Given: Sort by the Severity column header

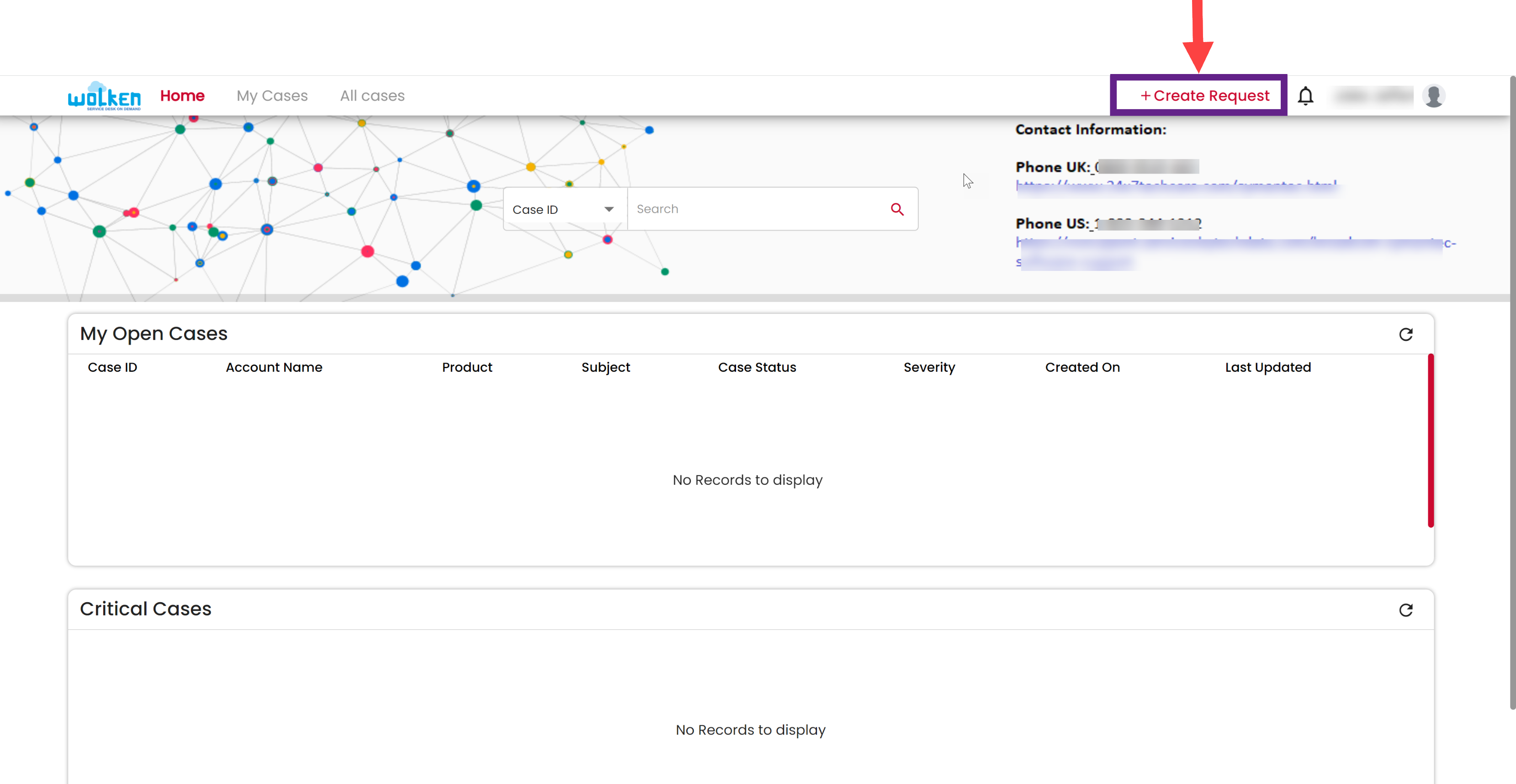Looking at the screenshot, I should [929, 367].
